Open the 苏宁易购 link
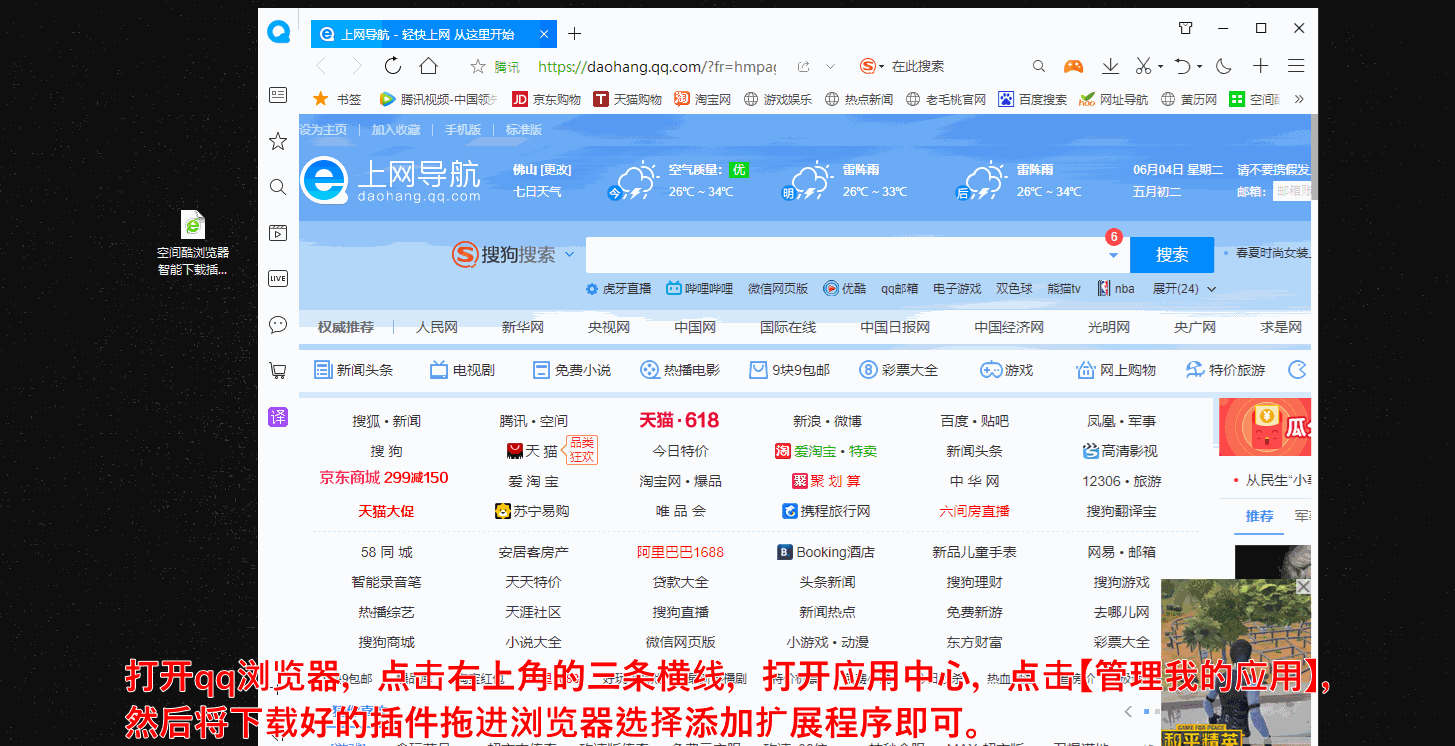Viewport: 1455px width, 746px height. [x=532, y=511]
